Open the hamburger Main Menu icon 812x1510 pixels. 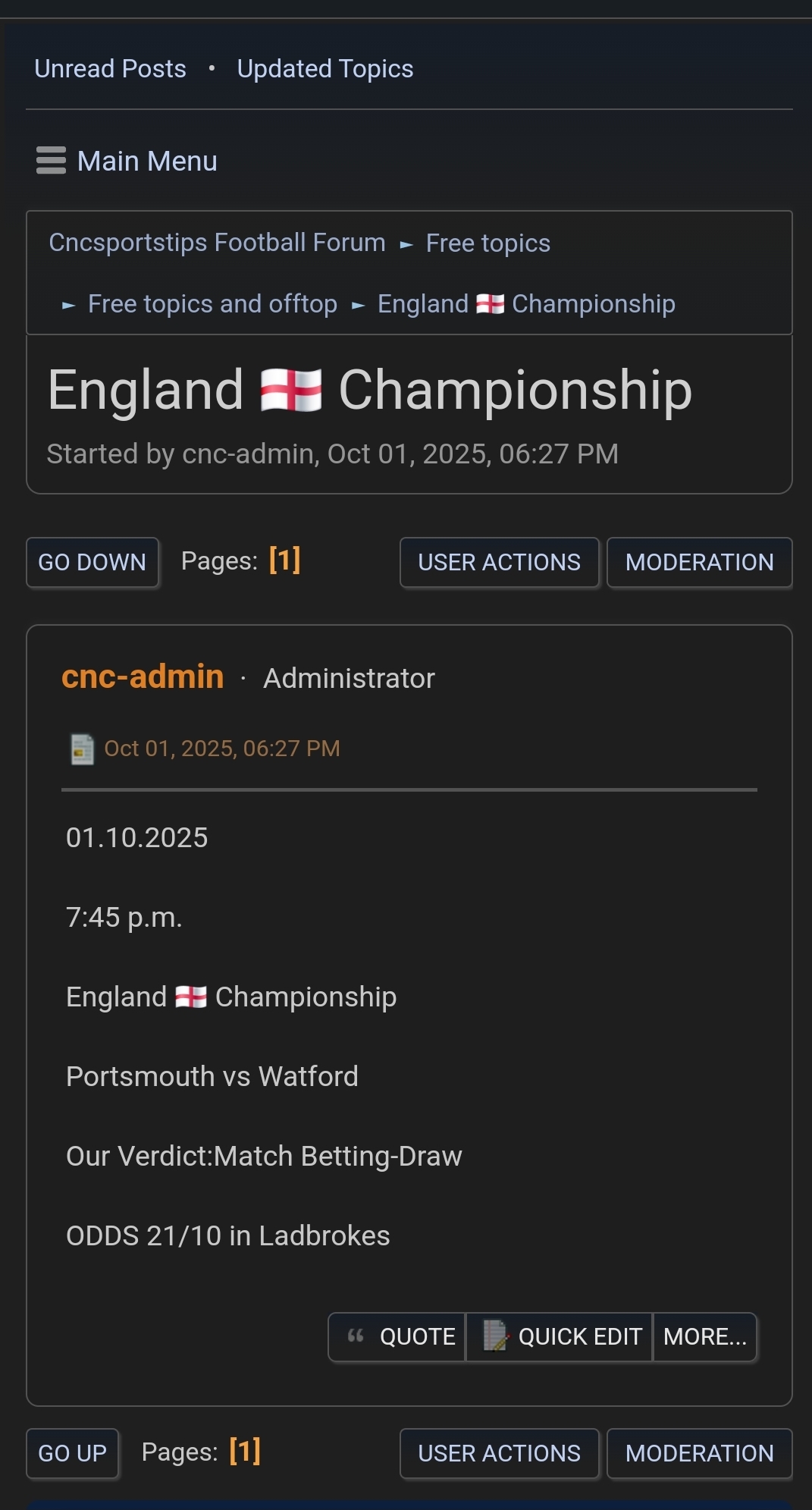tap(51, 161)
